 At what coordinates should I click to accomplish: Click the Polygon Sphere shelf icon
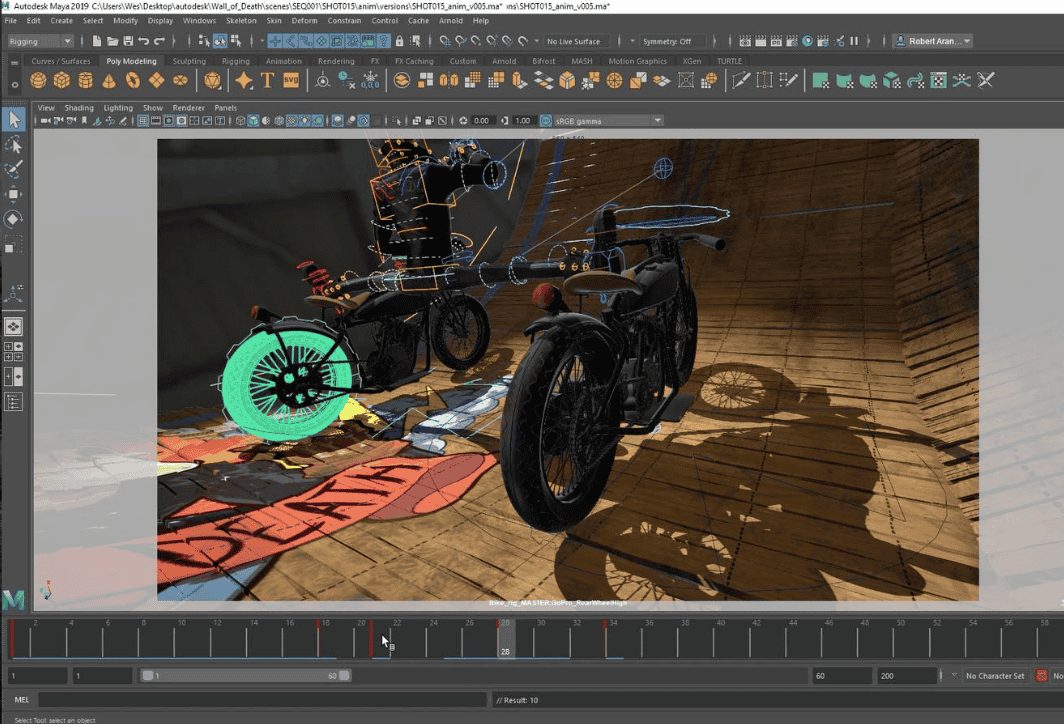click(38, 81)
